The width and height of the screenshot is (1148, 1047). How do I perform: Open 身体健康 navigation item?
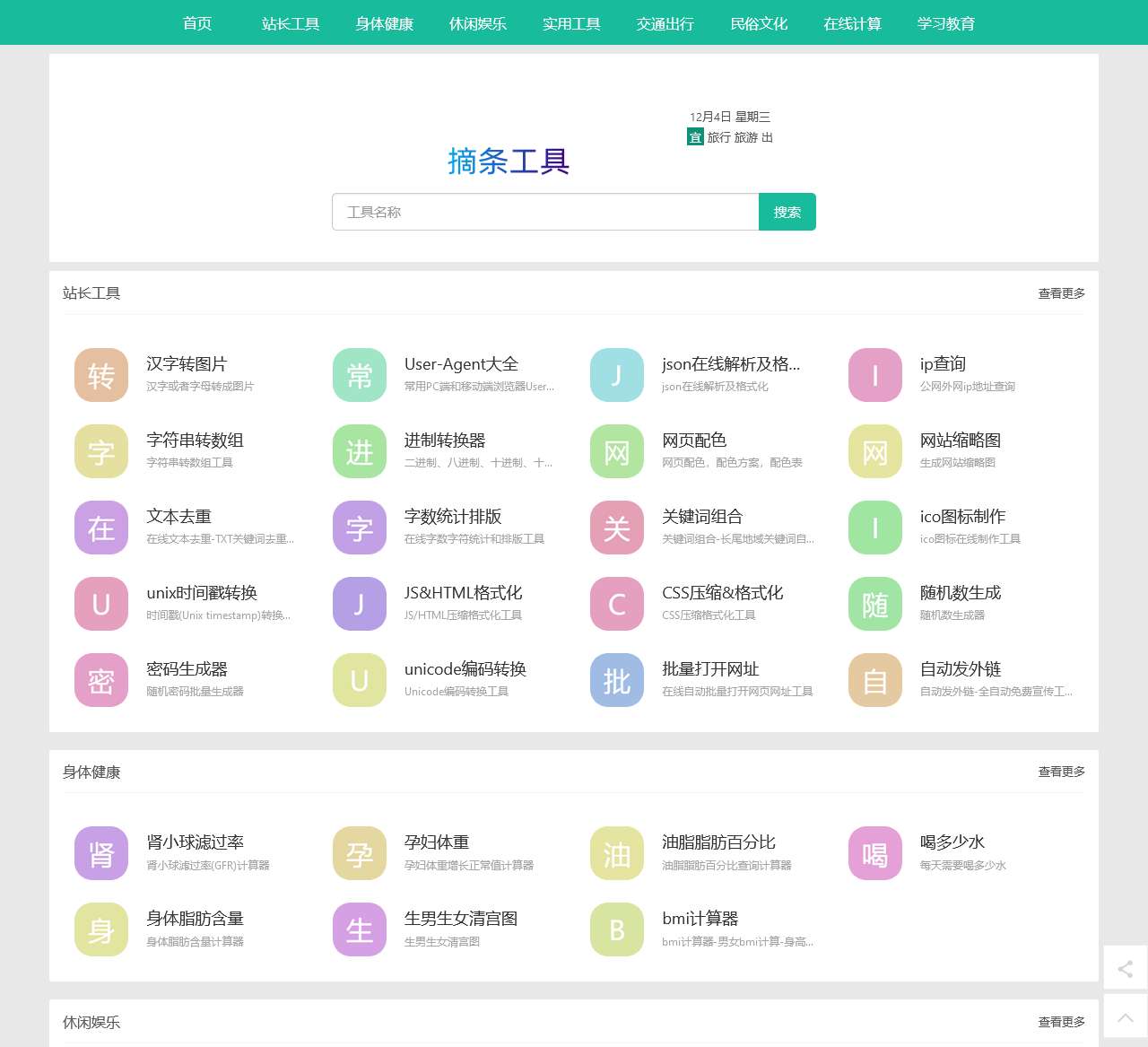[x=385, y=23]
